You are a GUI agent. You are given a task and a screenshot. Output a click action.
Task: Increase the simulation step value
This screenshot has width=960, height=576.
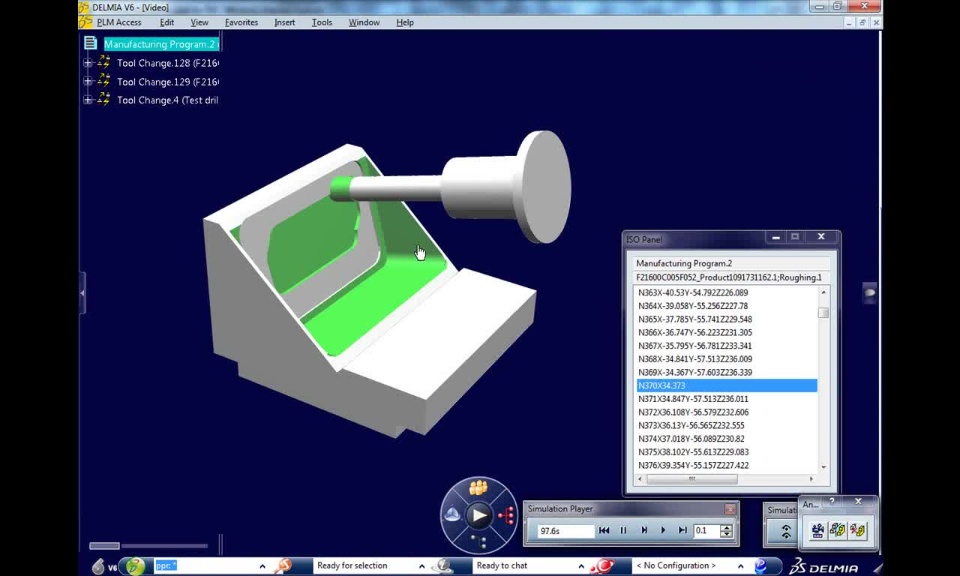point(727,528)
